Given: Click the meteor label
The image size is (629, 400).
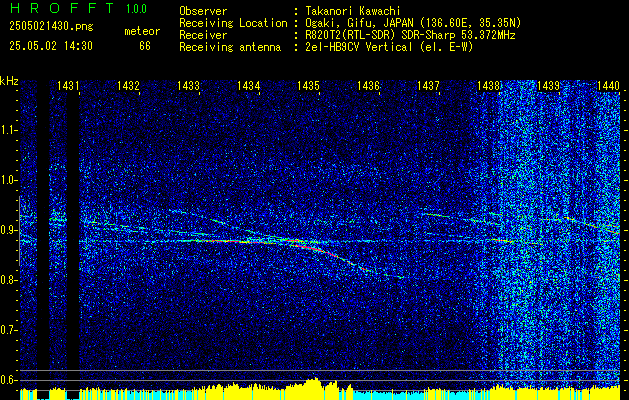Looking at the screenshot, I should 142,31.
